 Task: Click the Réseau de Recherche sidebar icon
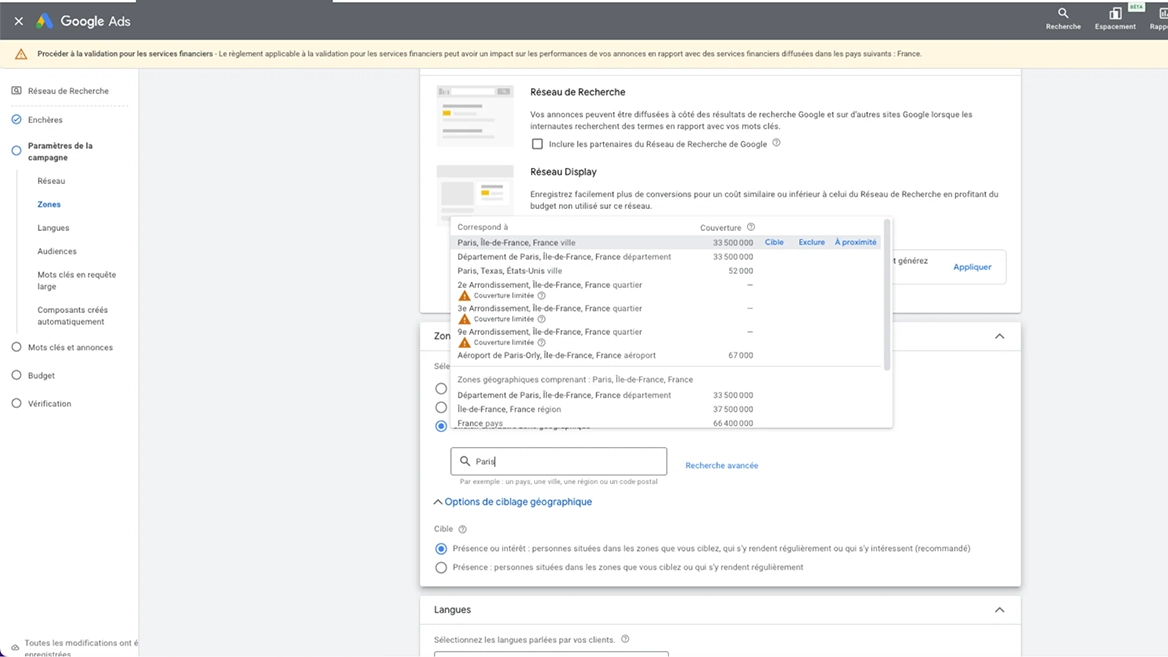(16, 91)
